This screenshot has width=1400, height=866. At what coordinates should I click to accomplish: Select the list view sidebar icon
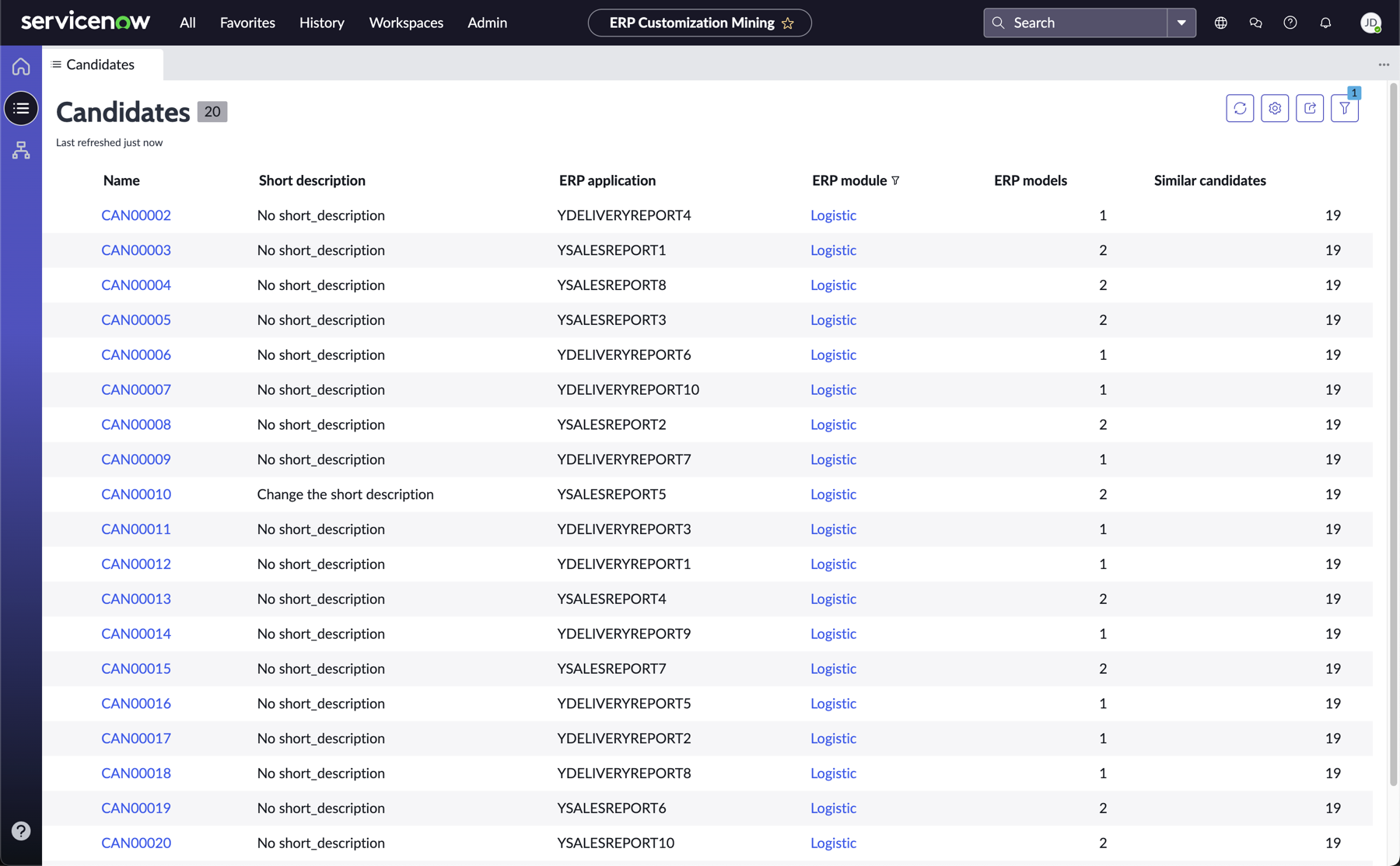point(21,108)
